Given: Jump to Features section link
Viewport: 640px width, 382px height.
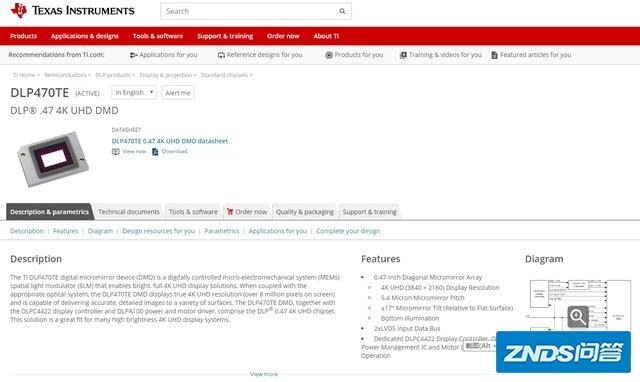Looking at the screenshot, I should [65, 231].
